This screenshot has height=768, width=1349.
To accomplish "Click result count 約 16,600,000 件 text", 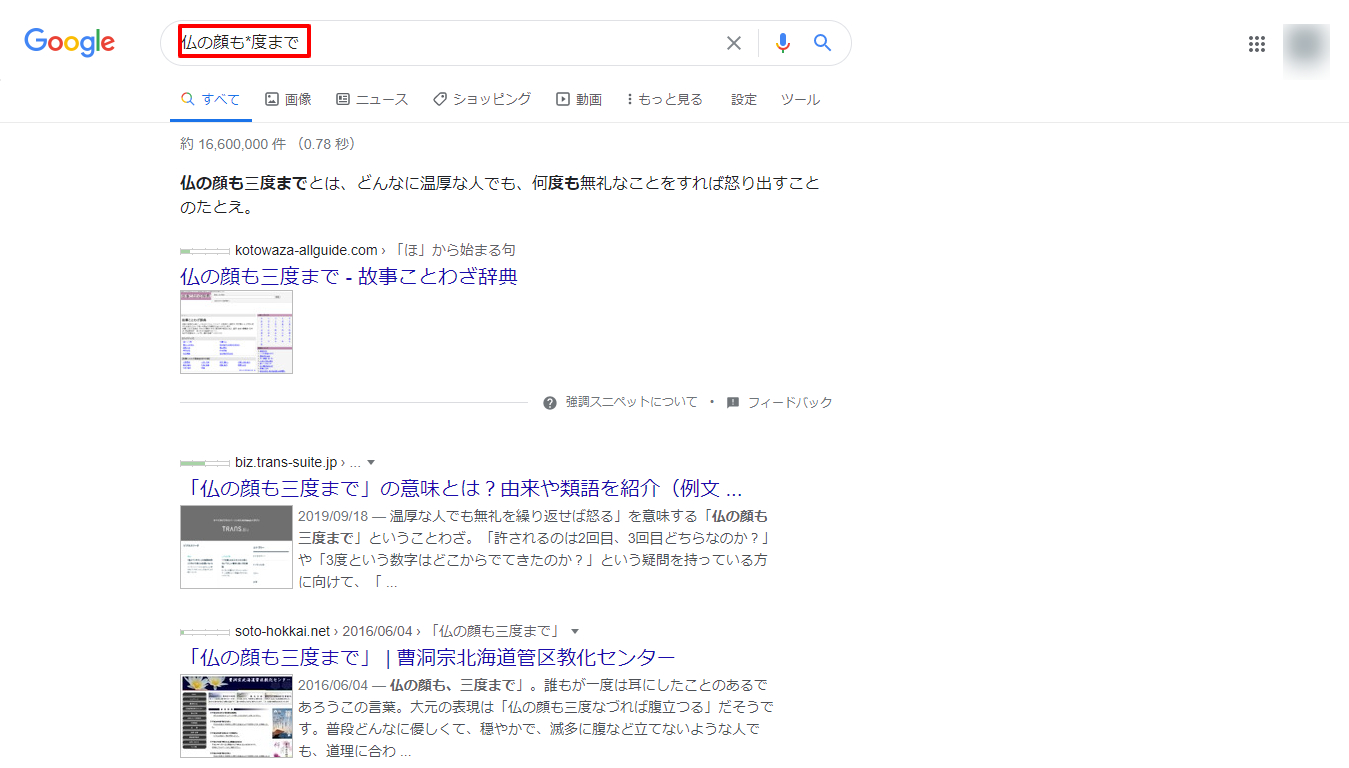I will point(269,144).
